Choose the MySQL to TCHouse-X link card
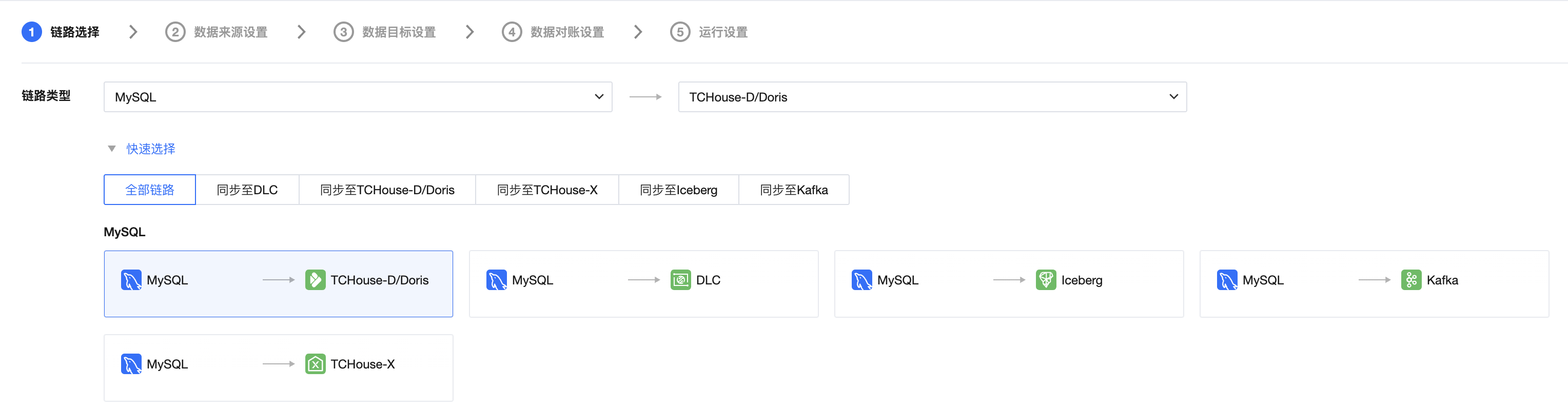The width and height of the screenshot is (1568, 411). (x=278, y=368)
